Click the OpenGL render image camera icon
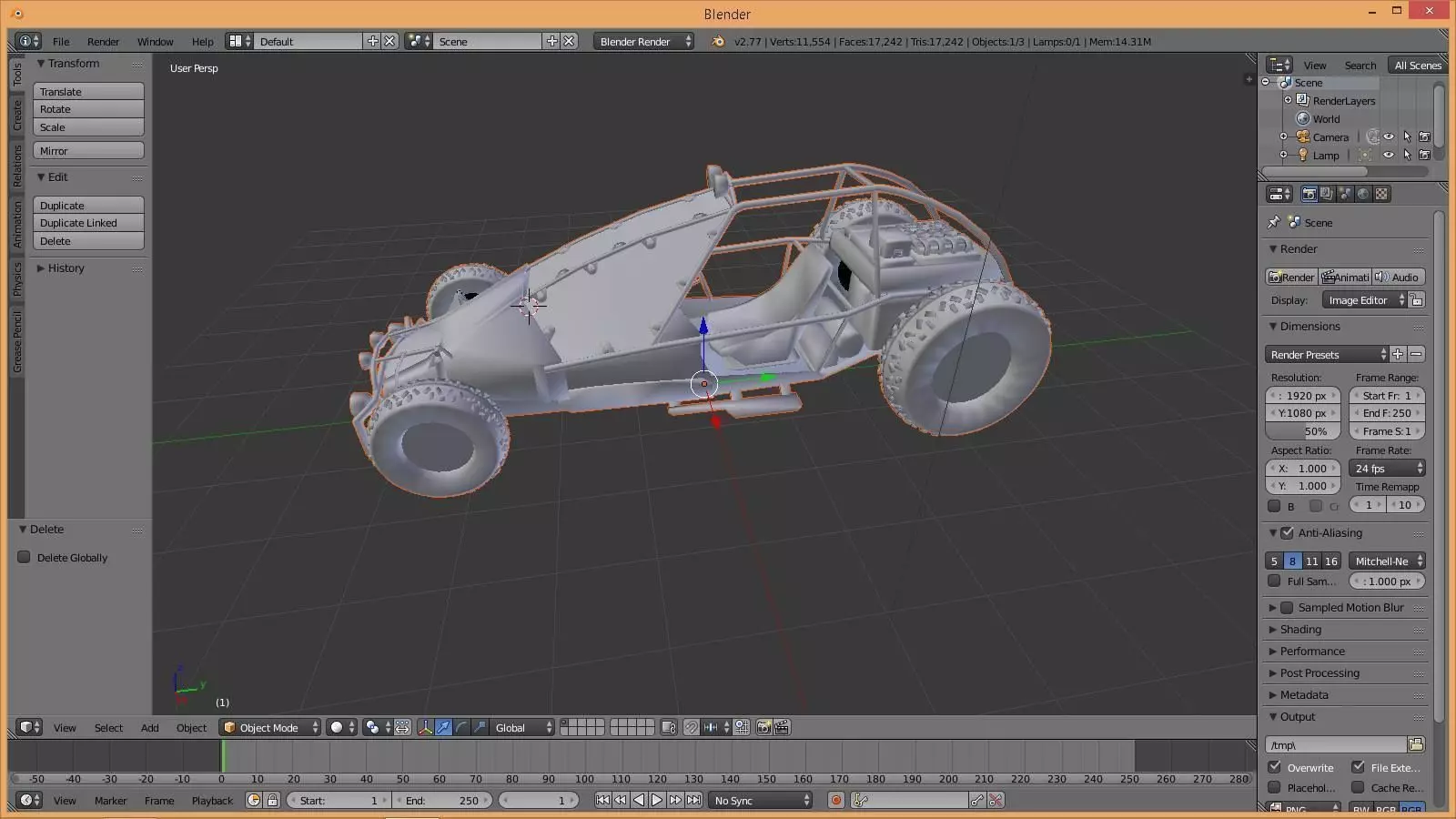The height and width of the screenshot is (819, 1456). tap(763, 727)
